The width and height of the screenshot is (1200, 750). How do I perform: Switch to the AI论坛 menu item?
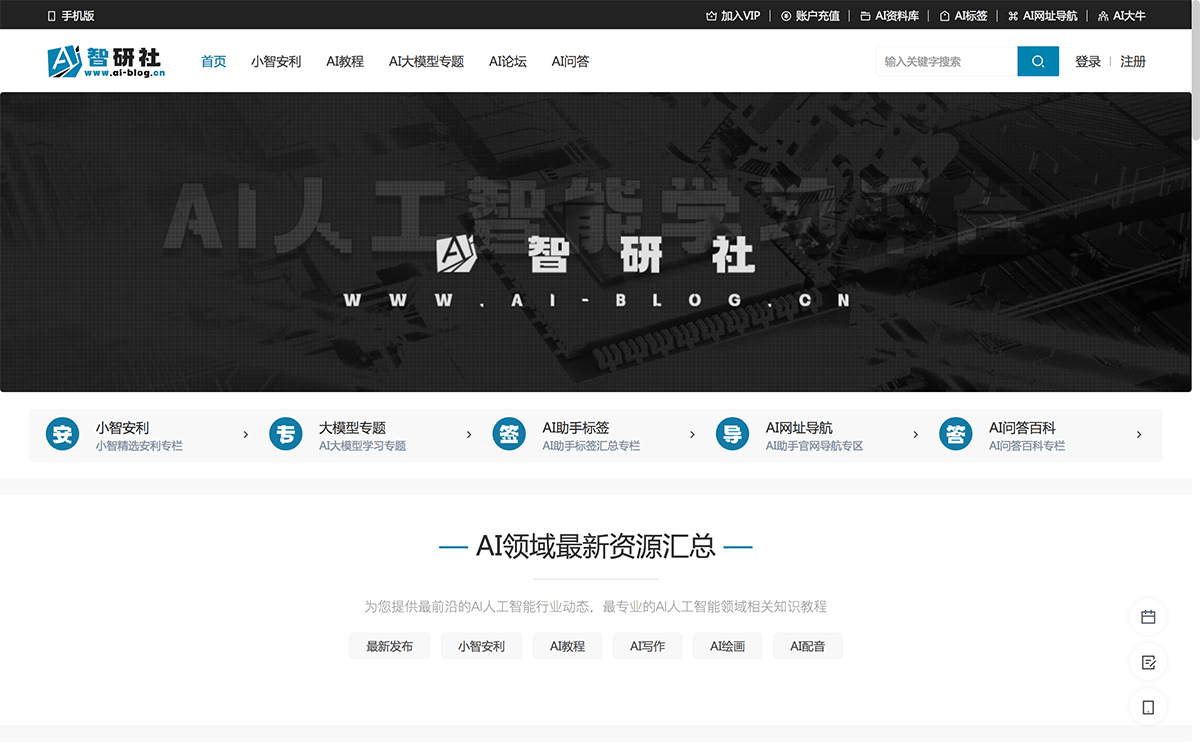pos(507,61)
